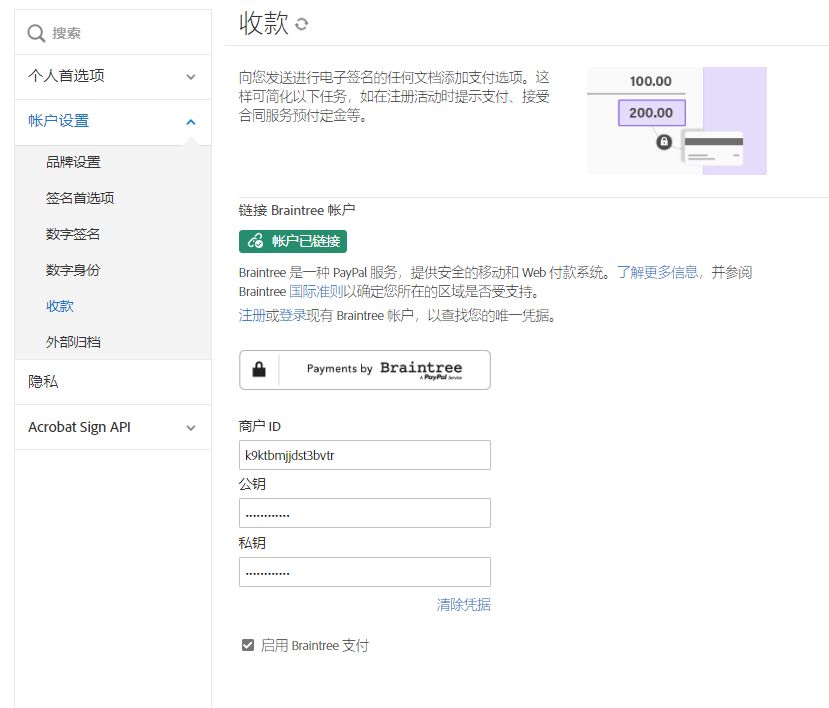829x708 pixels.
Task: Click the lock icon in the payment illustration
Action: (662, 140)
